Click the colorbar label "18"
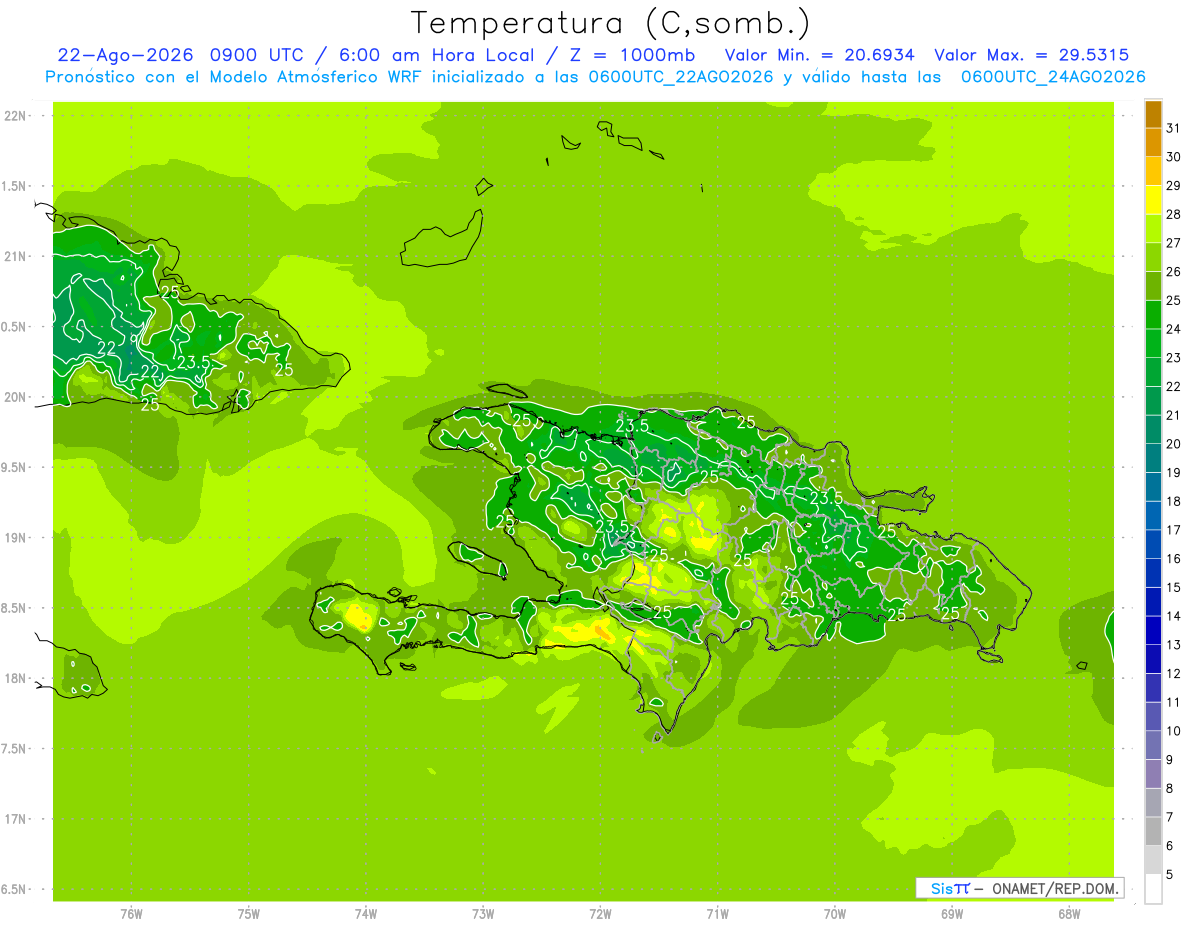The image size is (1200, 927). pos(1174,501)
